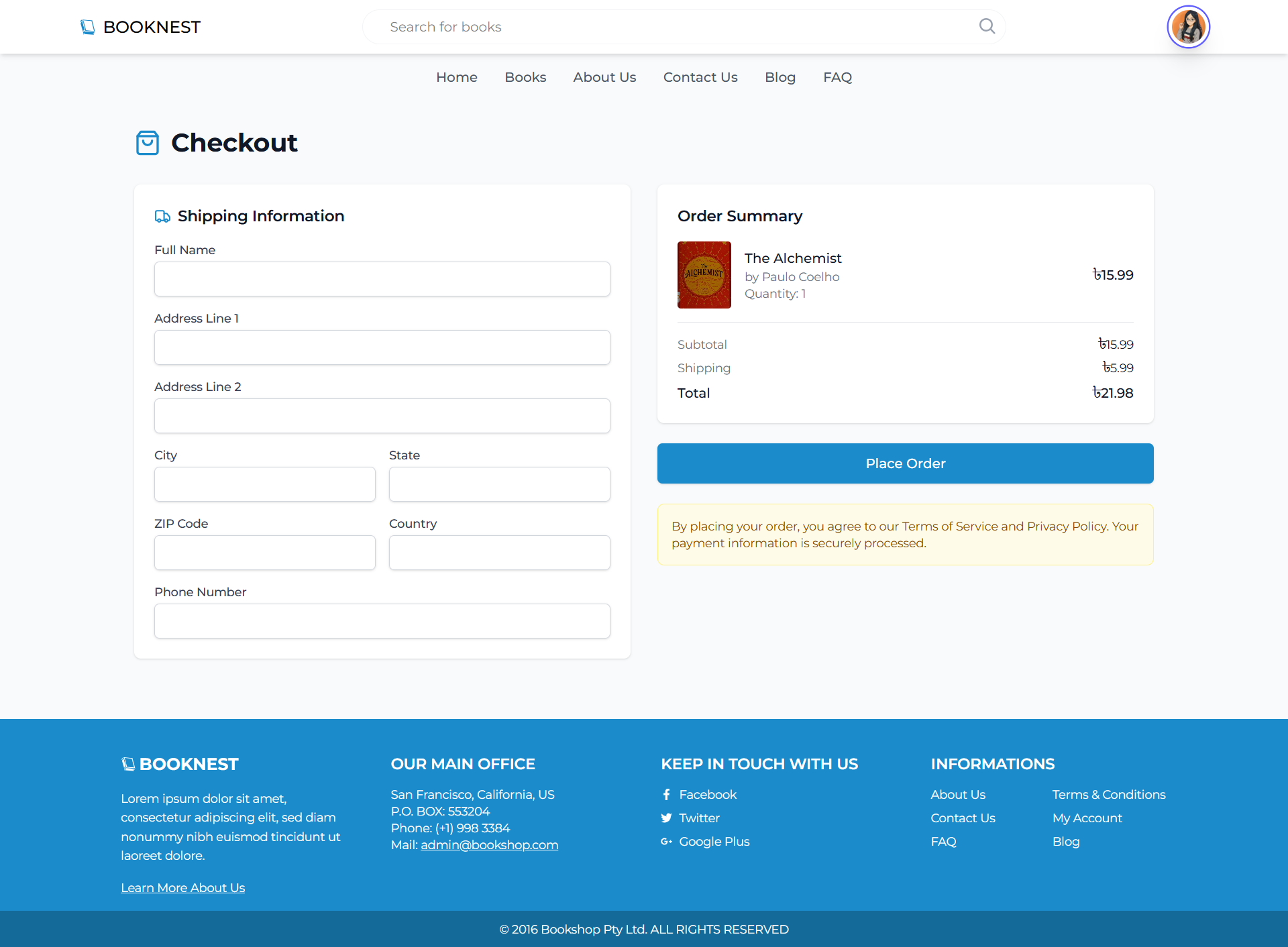Follow the Learn More About Us link
1288x947 pixels.
point(182,888)
